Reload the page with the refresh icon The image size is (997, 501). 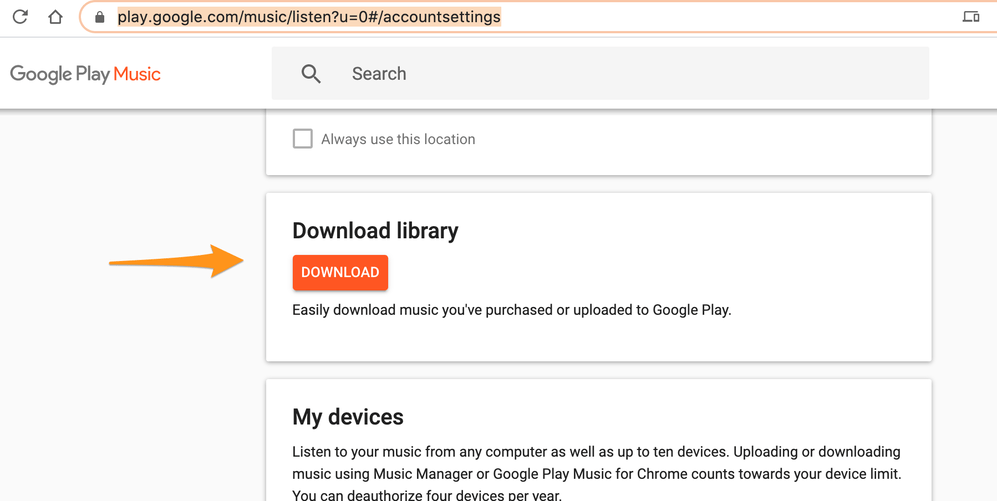click(20, 17)
